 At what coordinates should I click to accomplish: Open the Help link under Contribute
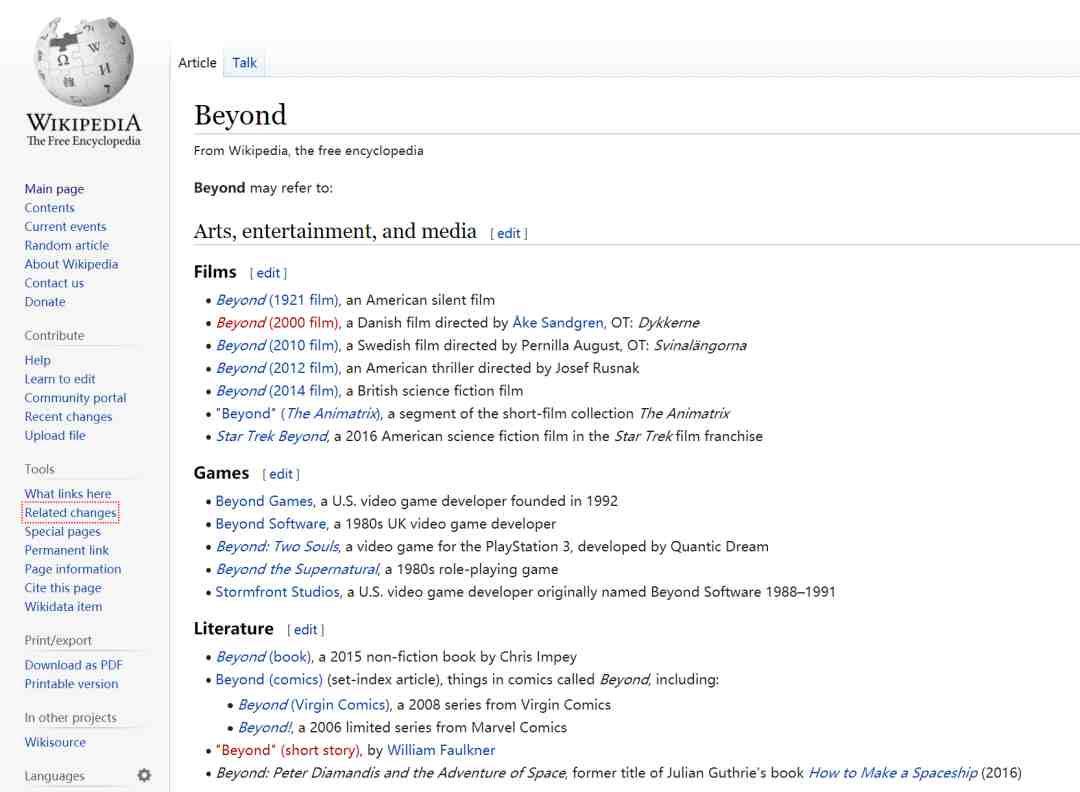pos(38,360)
